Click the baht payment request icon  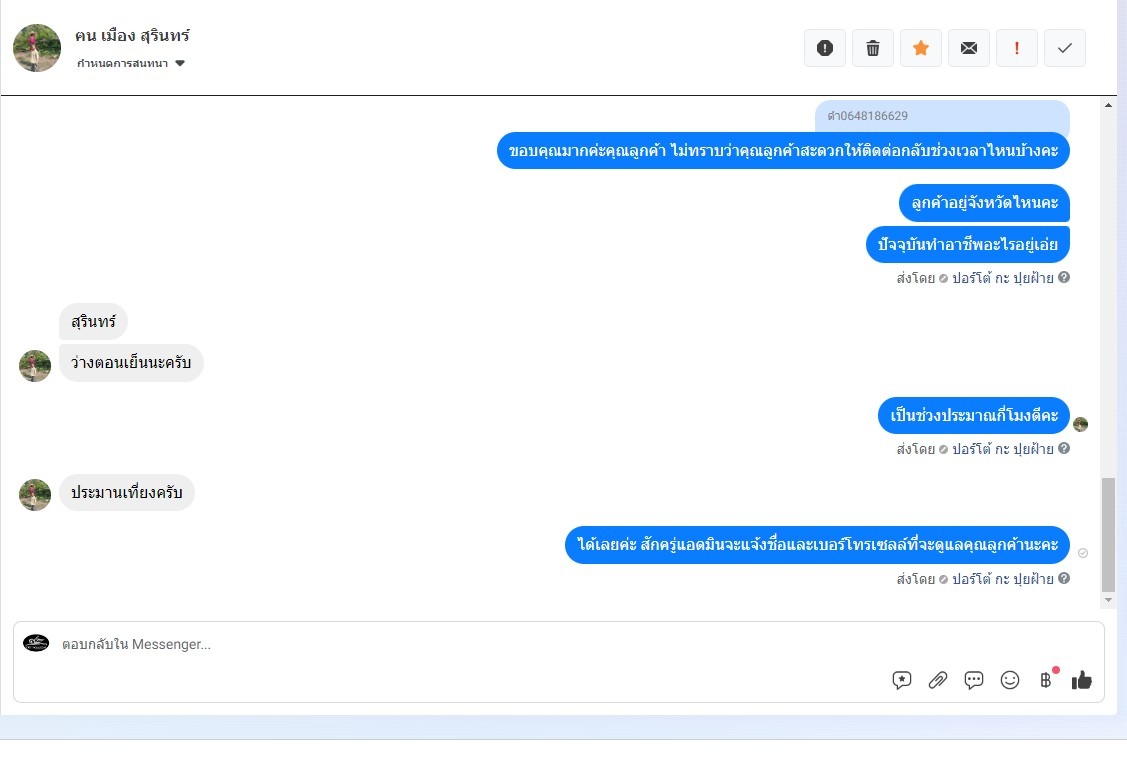coord(1046,679)
